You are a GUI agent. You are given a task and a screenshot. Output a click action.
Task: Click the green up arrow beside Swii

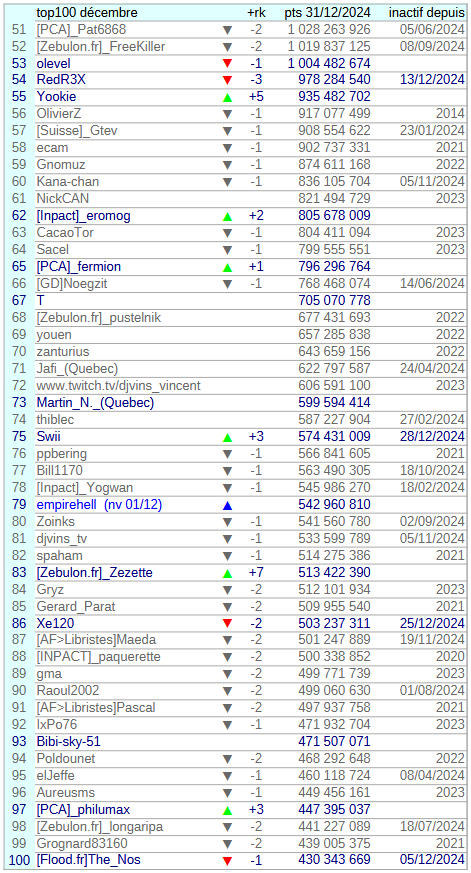[x=227, y=437]
